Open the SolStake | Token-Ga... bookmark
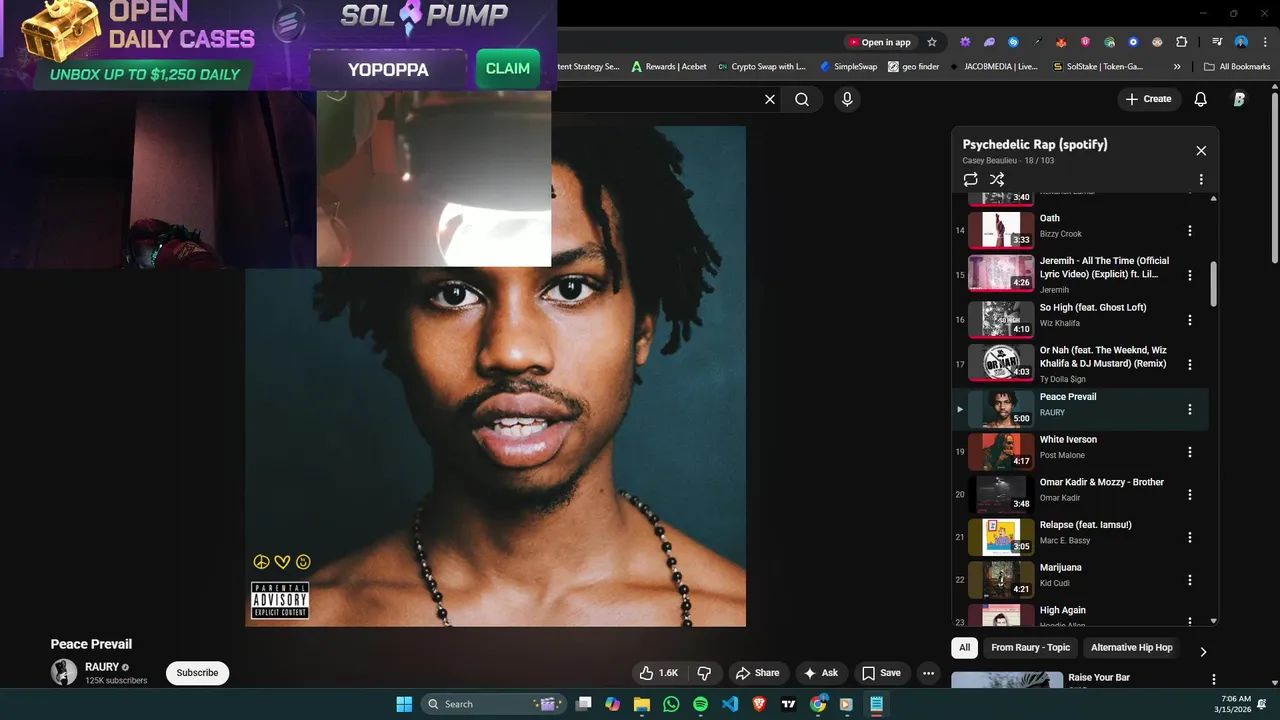Image resolution: width=1280 pixels, height=720 pixels. pyautogui.click(x=1097, y=67)
